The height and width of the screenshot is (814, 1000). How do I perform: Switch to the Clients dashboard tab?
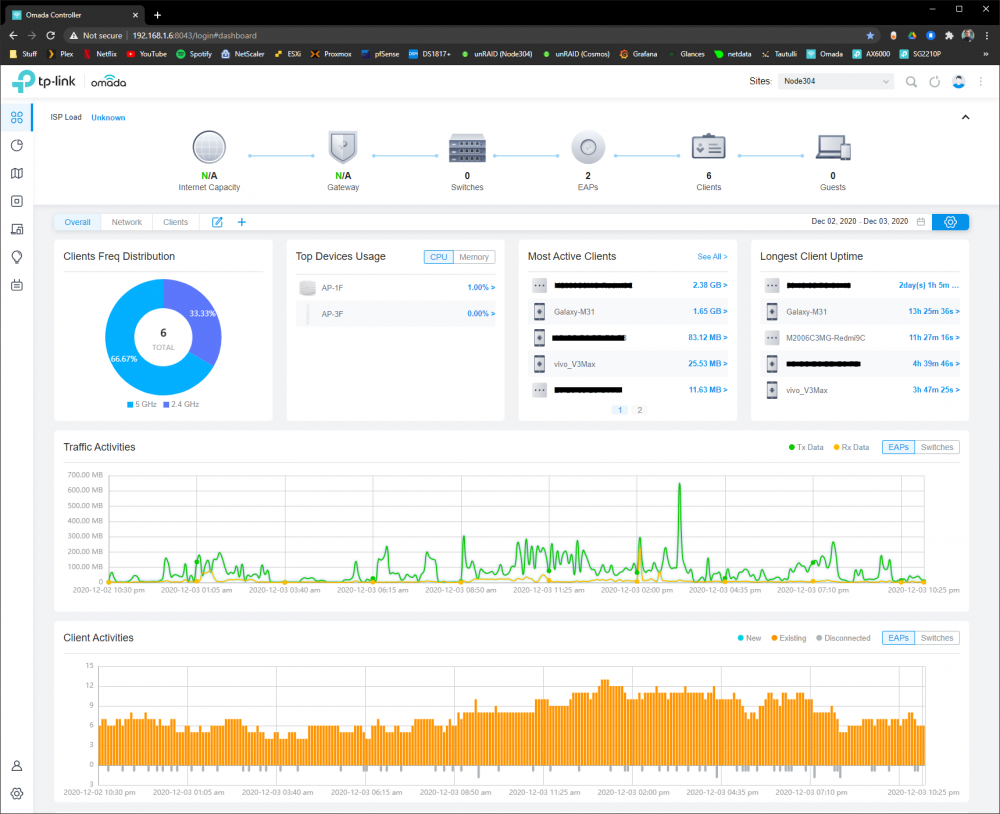[x=175, y=222]
